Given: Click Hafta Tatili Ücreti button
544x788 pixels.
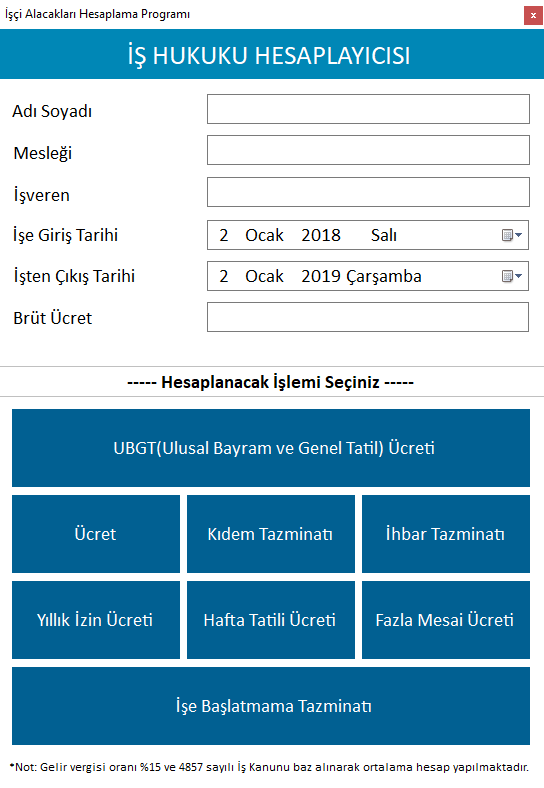Looking at the screenshot, I should click(271, 620).
